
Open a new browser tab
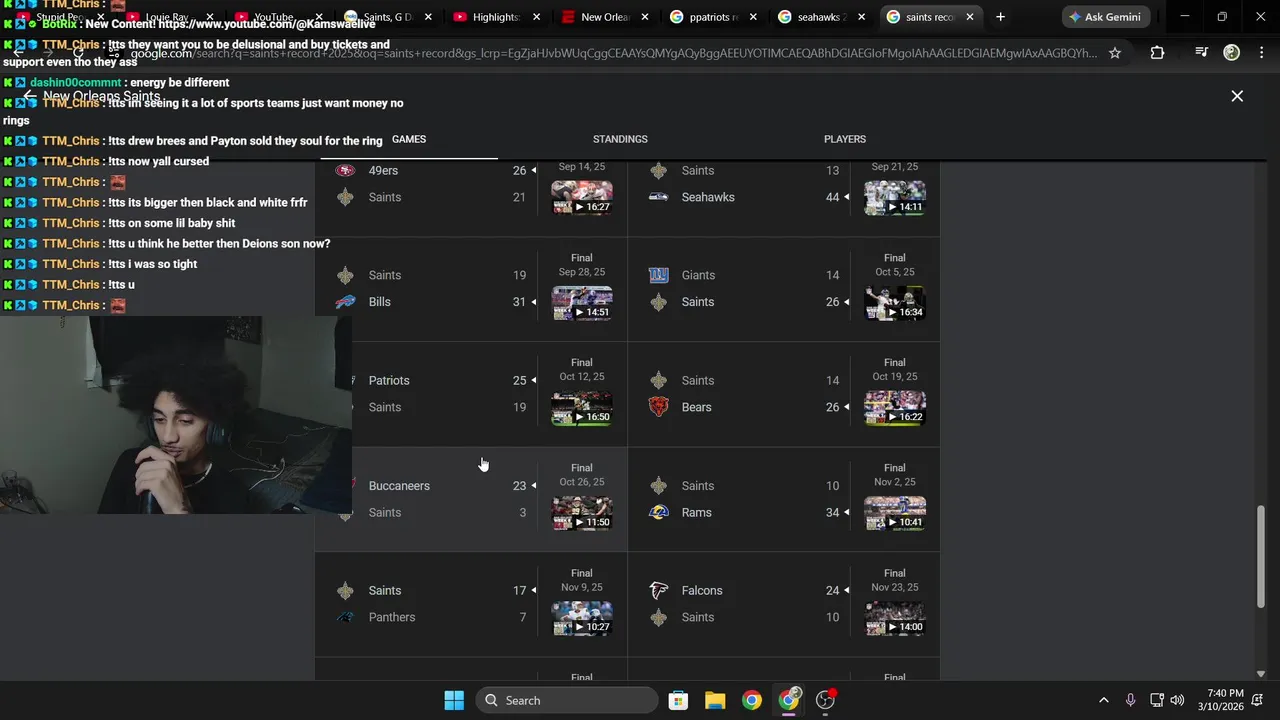(1000, 17)
